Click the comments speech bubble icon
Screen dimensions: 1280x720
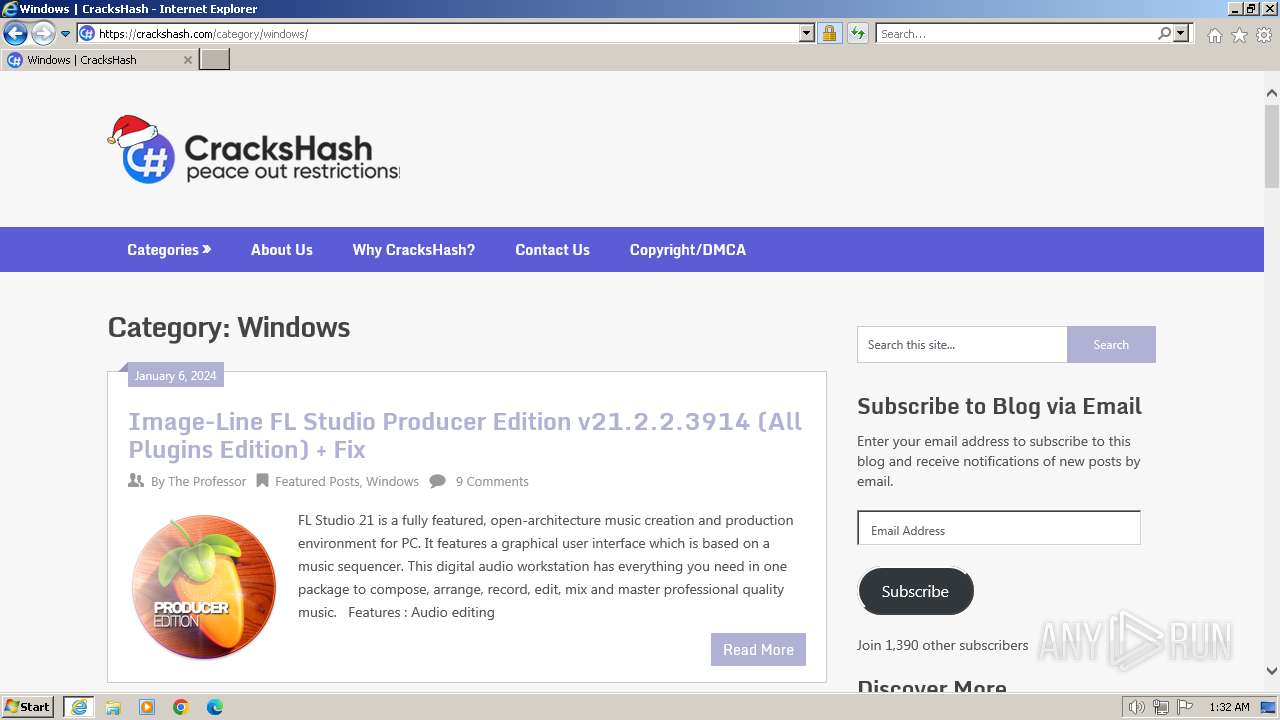(437, 481)
